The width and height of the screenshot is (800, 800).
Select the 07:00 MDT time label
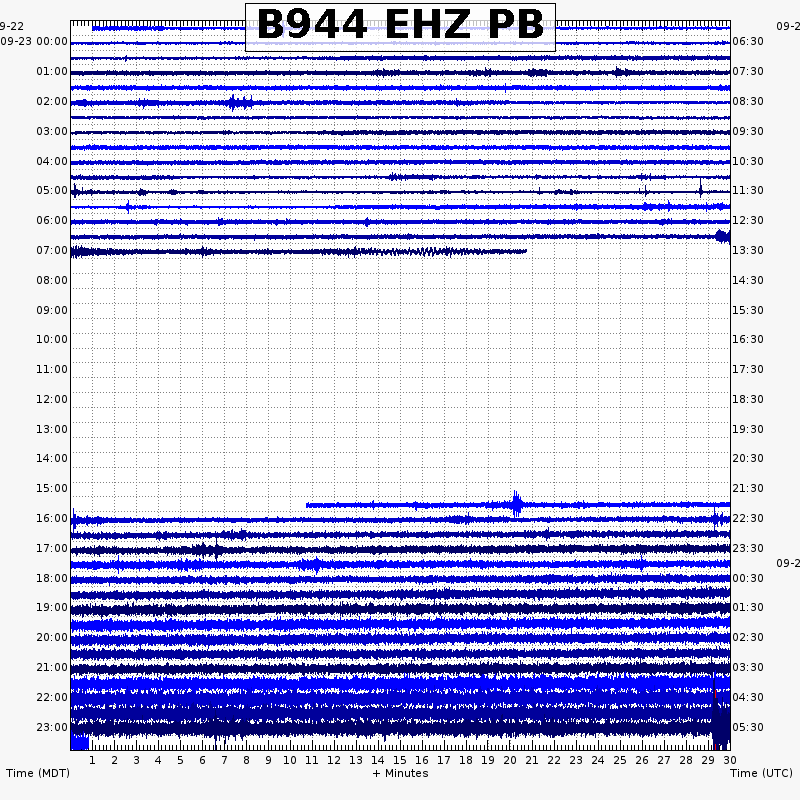click(x=52, y=251)
